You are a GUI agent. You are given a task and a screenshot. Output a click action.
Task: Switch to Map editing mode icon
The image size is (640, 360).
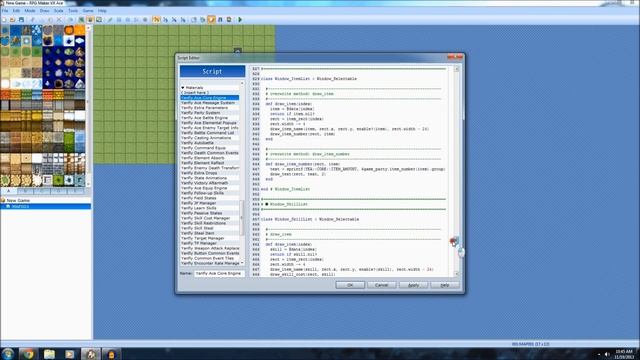click(81, 20)
